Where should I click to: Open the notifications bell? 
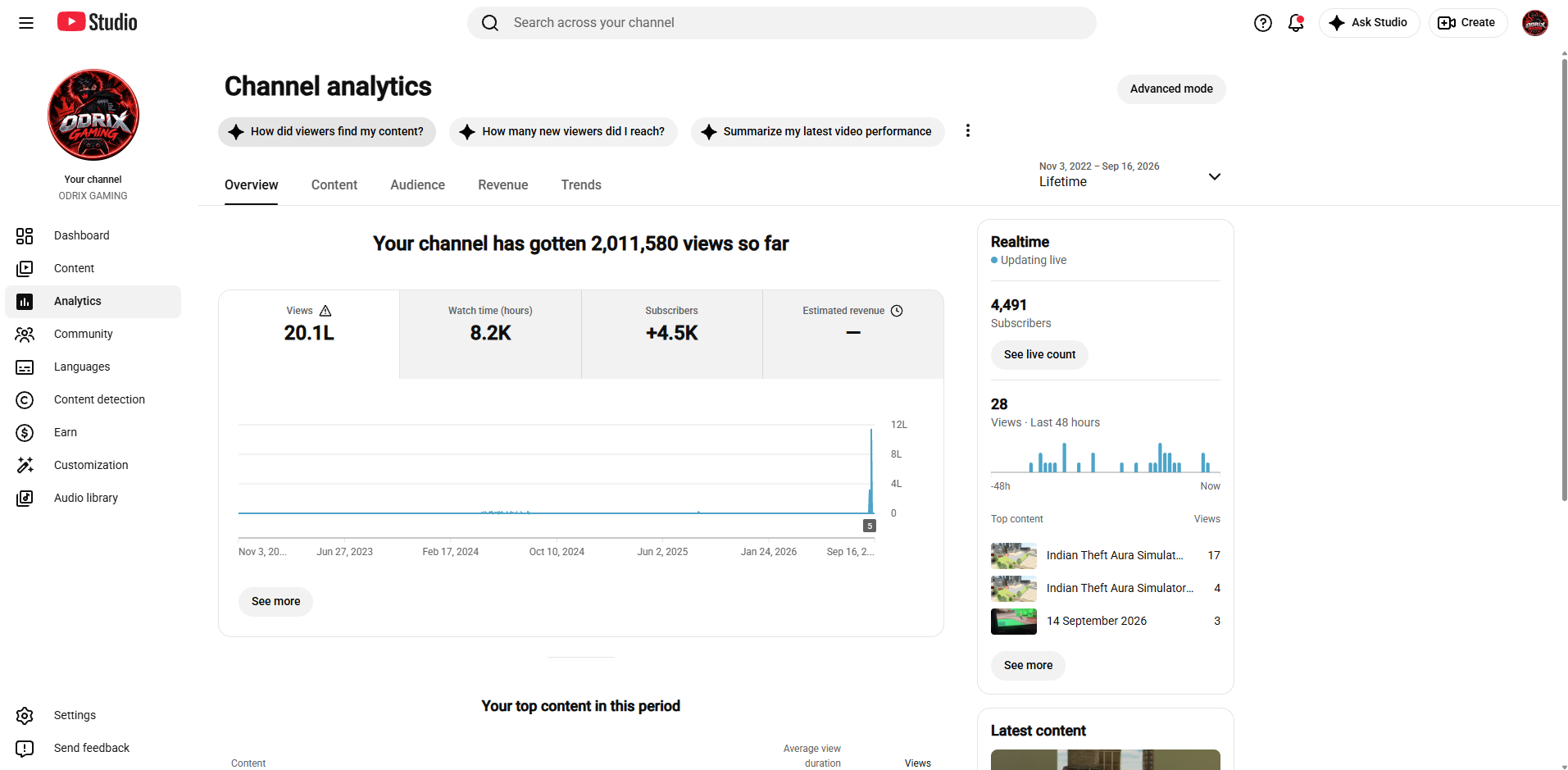(1296, 23)
